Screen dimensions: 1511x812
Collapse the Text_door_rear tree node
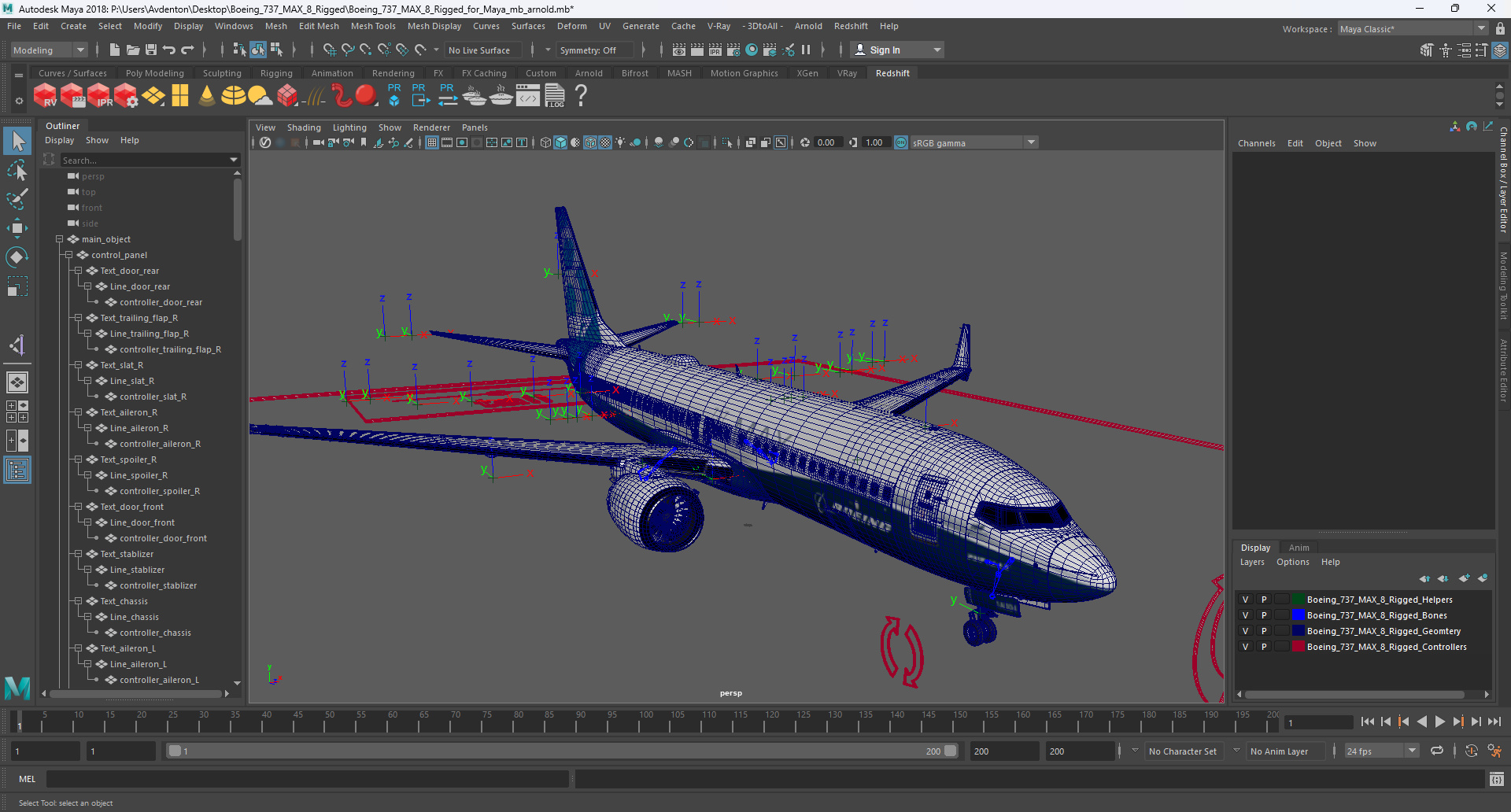coord(78,271)
